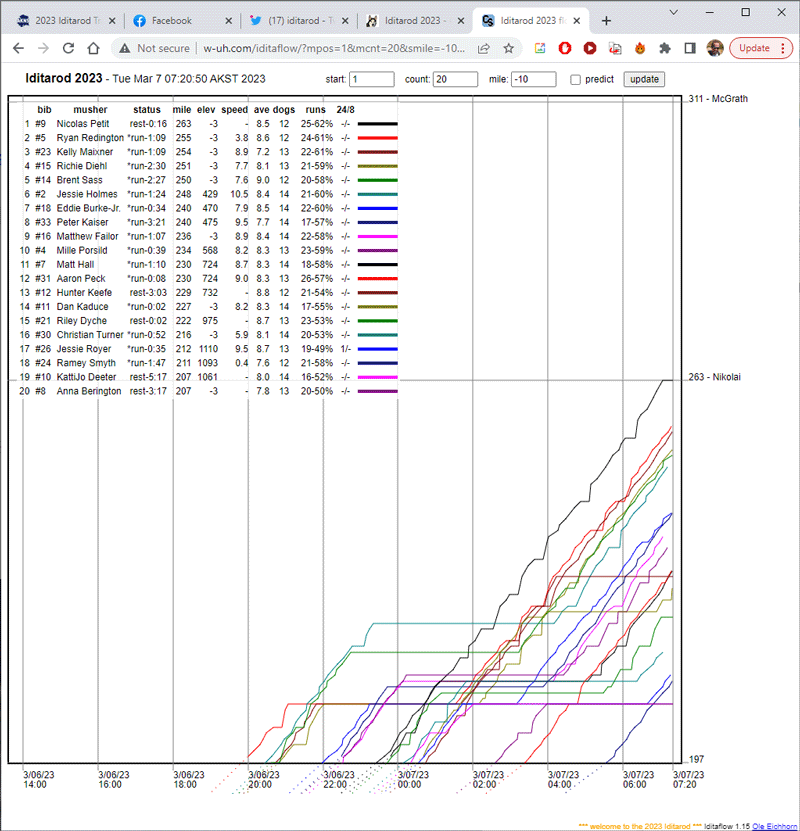Click musher name Aaron Peck
Viewport: 800px width, 831px height.
tap(81, 278)
